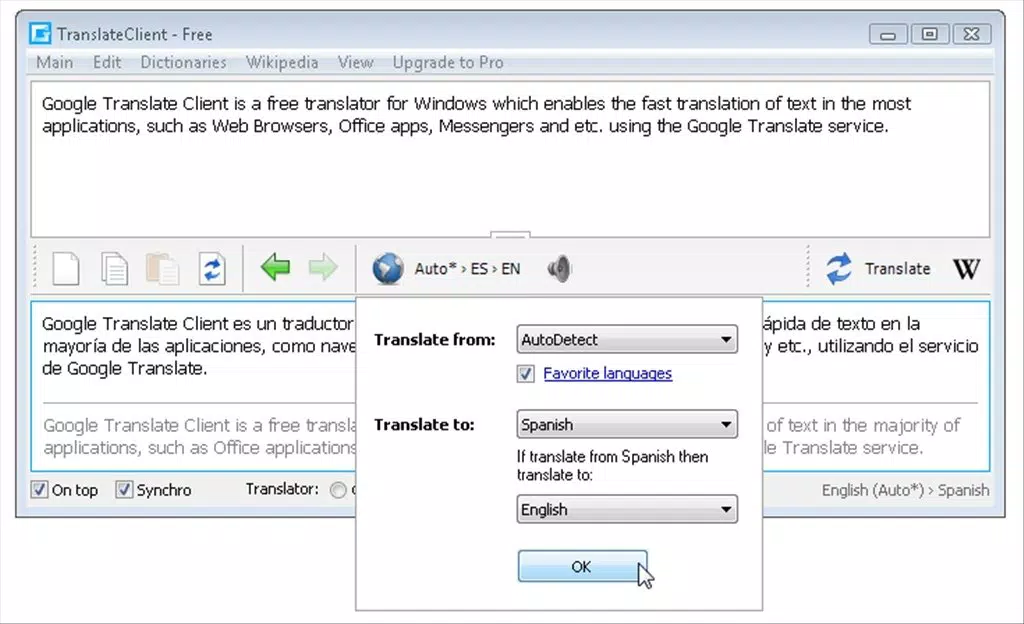Click the Translate button label
Image resolution: width=1024 pixels, height=624 pixels.
pos(897,268)
